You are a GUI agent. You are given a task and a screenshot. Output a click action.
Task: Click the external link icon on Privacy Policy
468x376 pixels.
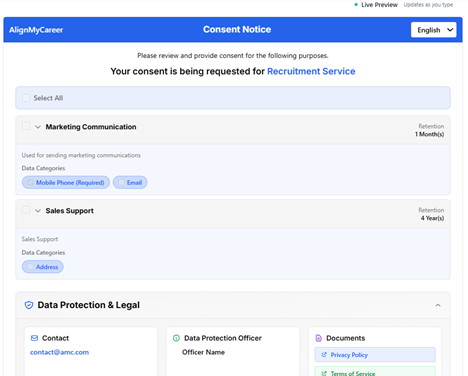coord(324,355)
